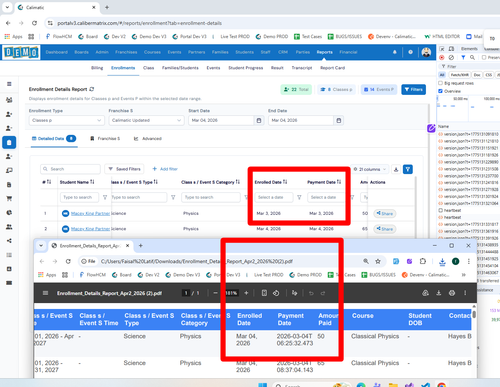Toggle the Preserve log checkbox in DevTools
Image resolution: width=500 pixels, height=387 pixels.
tap(484, 57)
